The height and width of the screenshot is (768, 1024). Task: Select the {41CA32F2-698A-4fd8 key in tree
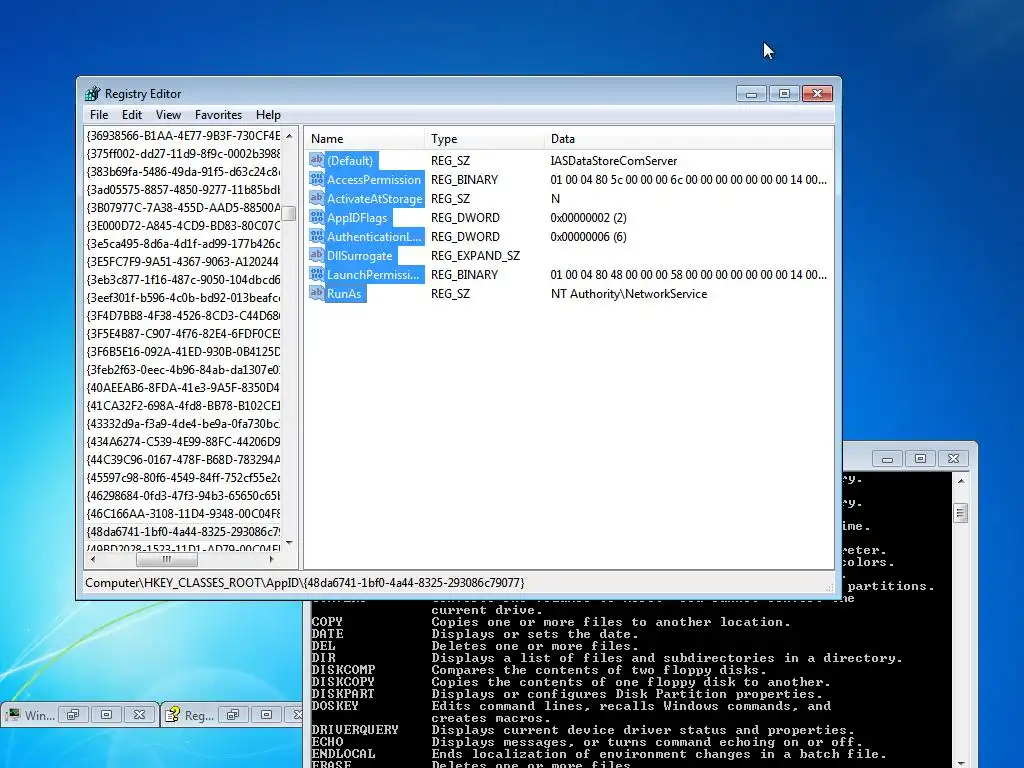(x=183, y=405)
